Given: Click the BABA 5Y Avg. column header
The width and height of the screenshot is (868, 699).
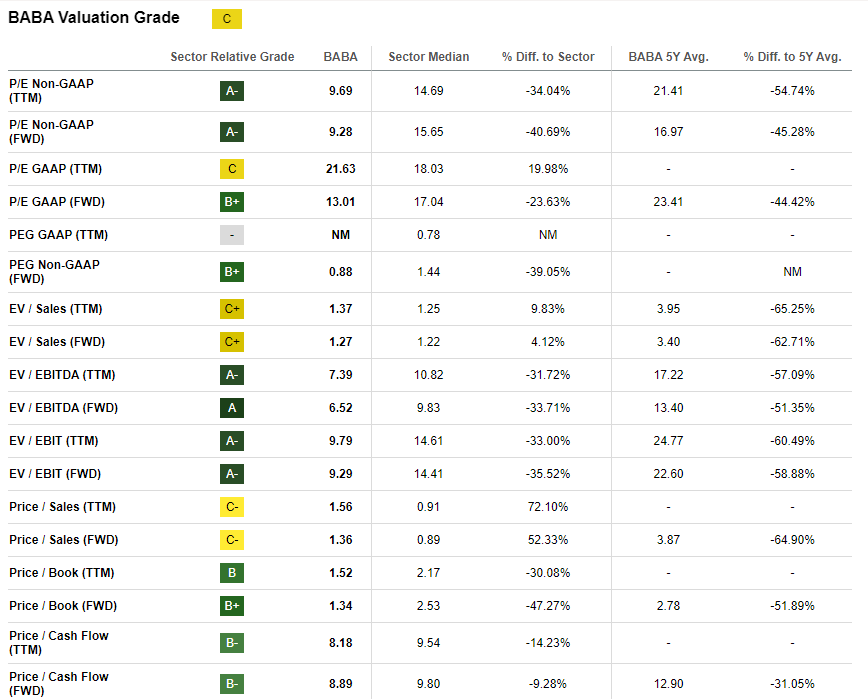Looking at the screenshot, I should pos(668,57).
